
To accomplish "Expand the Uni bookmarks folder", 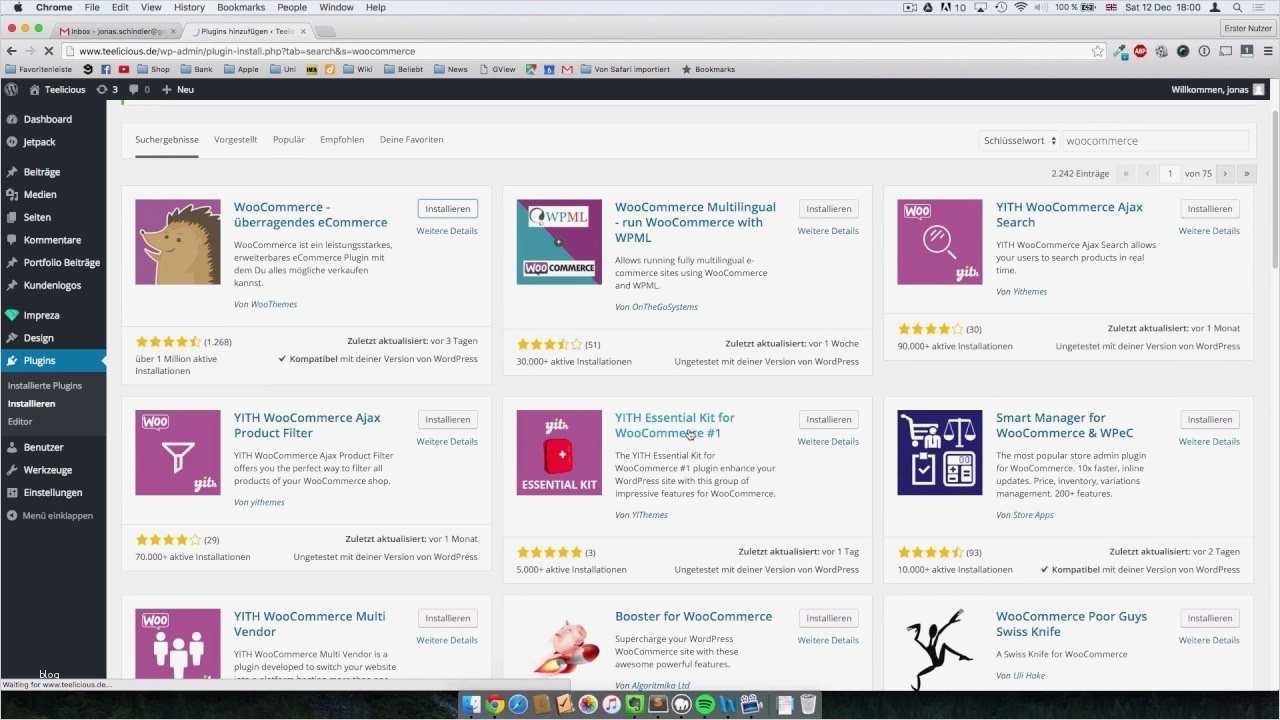I will click(x=283, y=69).
